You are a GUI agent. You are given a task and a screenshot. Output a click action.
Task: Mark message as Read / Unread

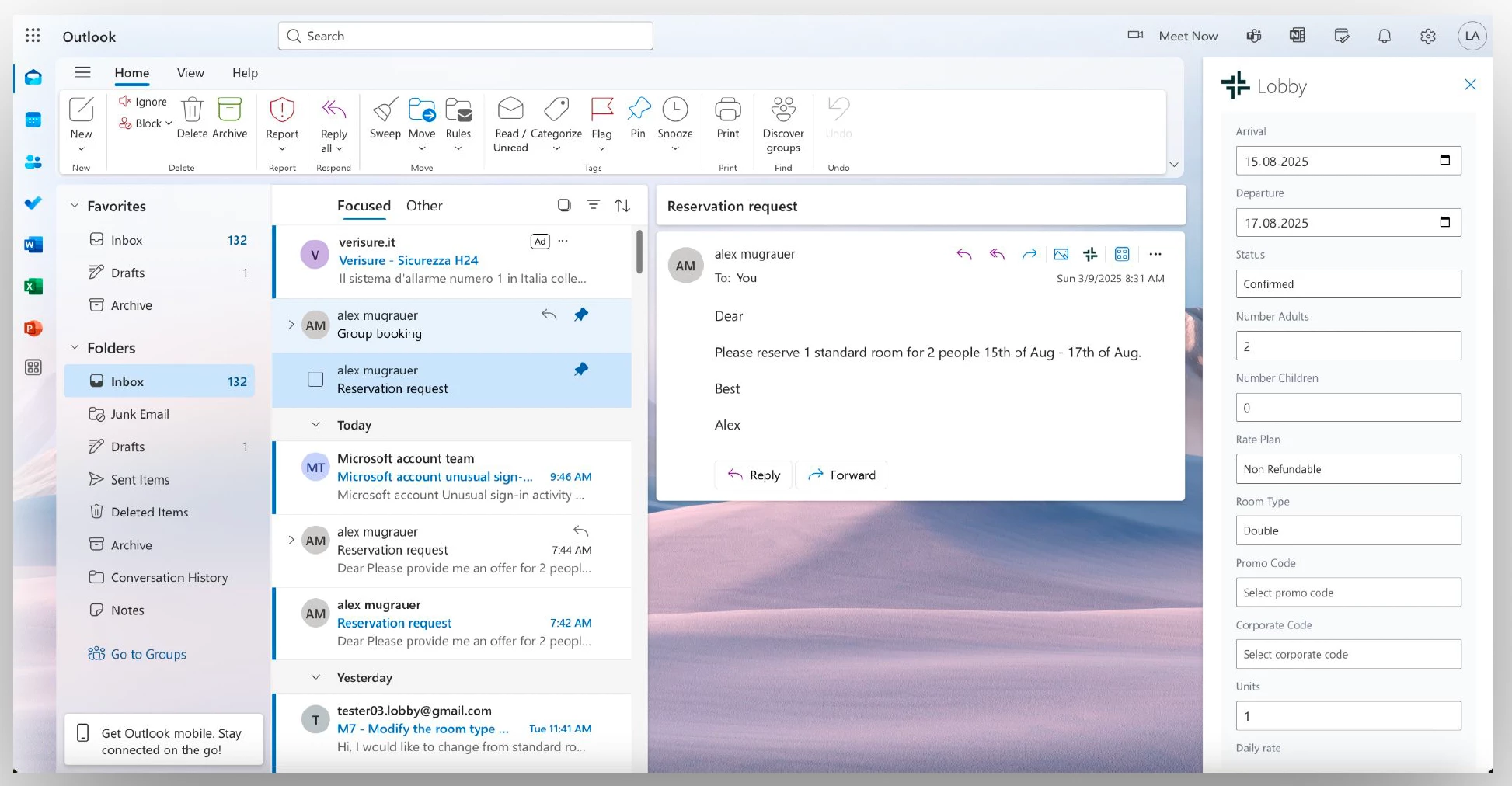[x=510, y=125]
